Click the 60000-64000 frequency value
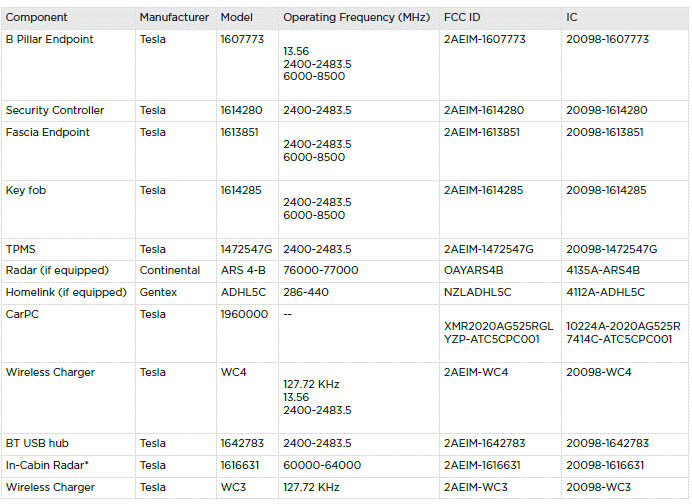 click(x=322, y=466)
